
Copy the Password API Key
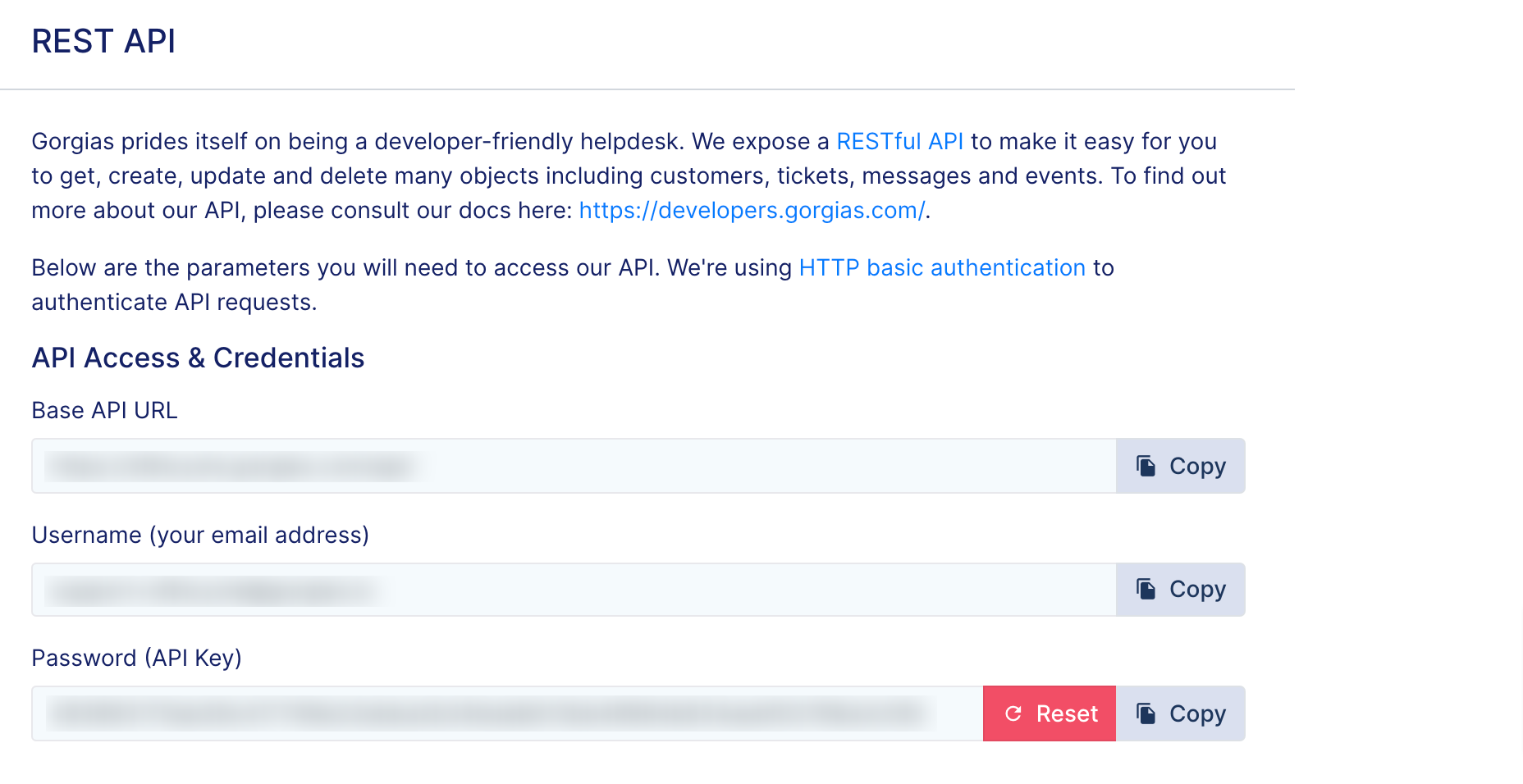point(1180,713)
